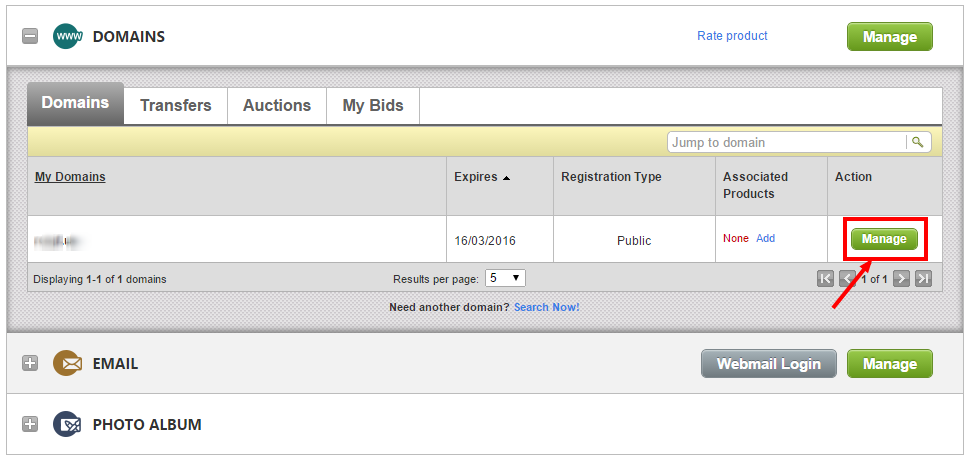
Task: Expand the Photo Album section
Action: [x=30, y=425]
